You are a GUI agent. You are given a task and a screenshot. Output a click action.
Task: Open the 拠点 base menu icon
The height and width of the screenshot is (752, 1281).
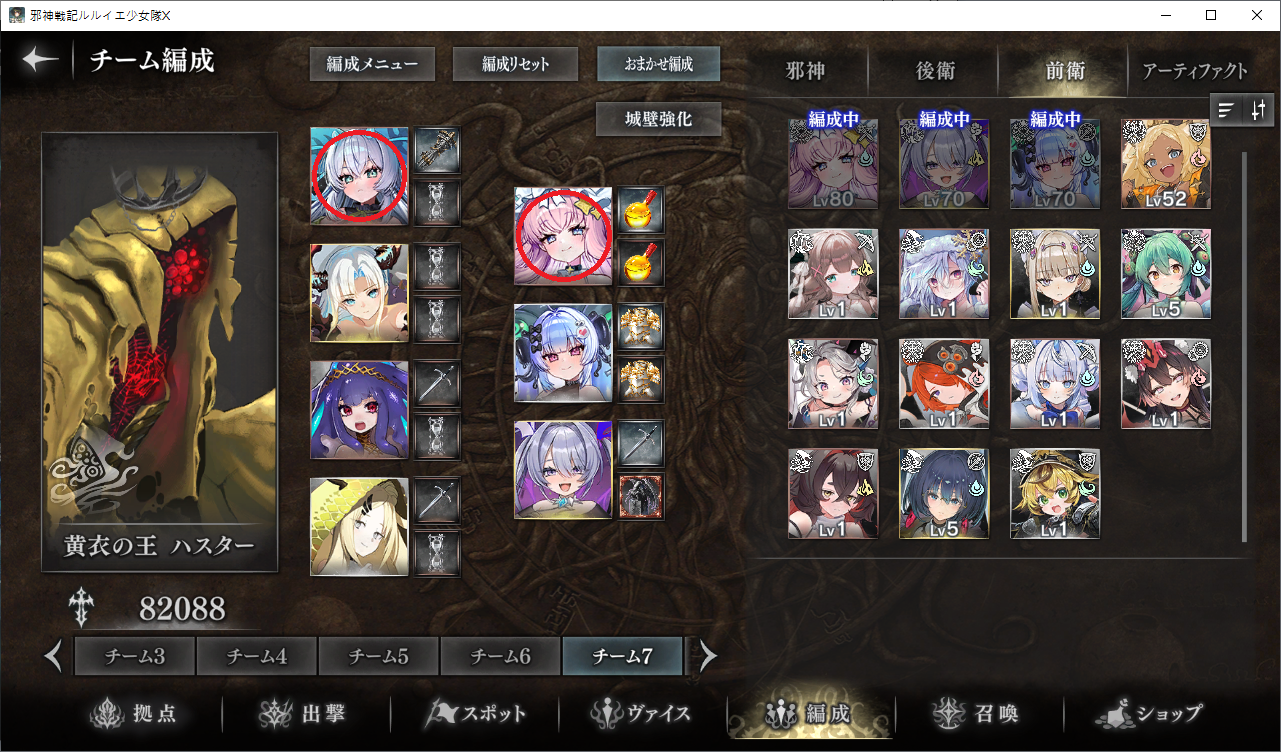pos(133,714)
